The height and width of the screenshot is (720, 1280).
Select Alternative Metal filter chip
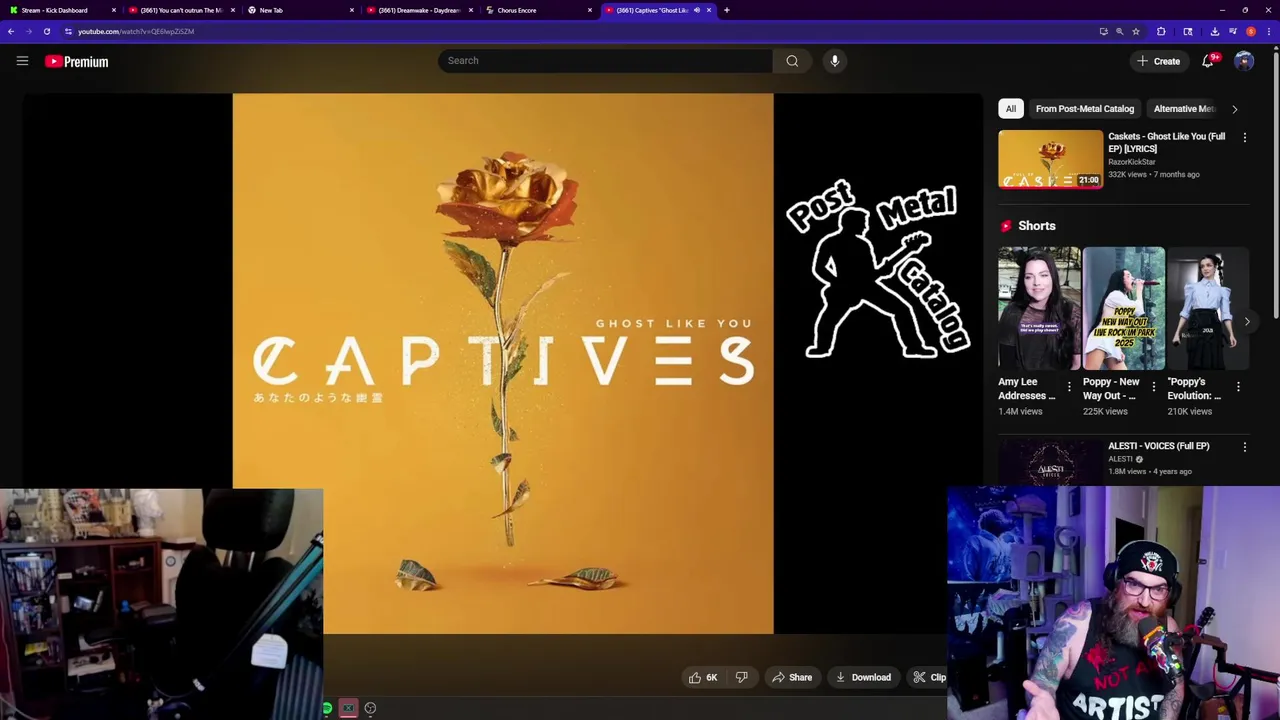[1184, 109]
